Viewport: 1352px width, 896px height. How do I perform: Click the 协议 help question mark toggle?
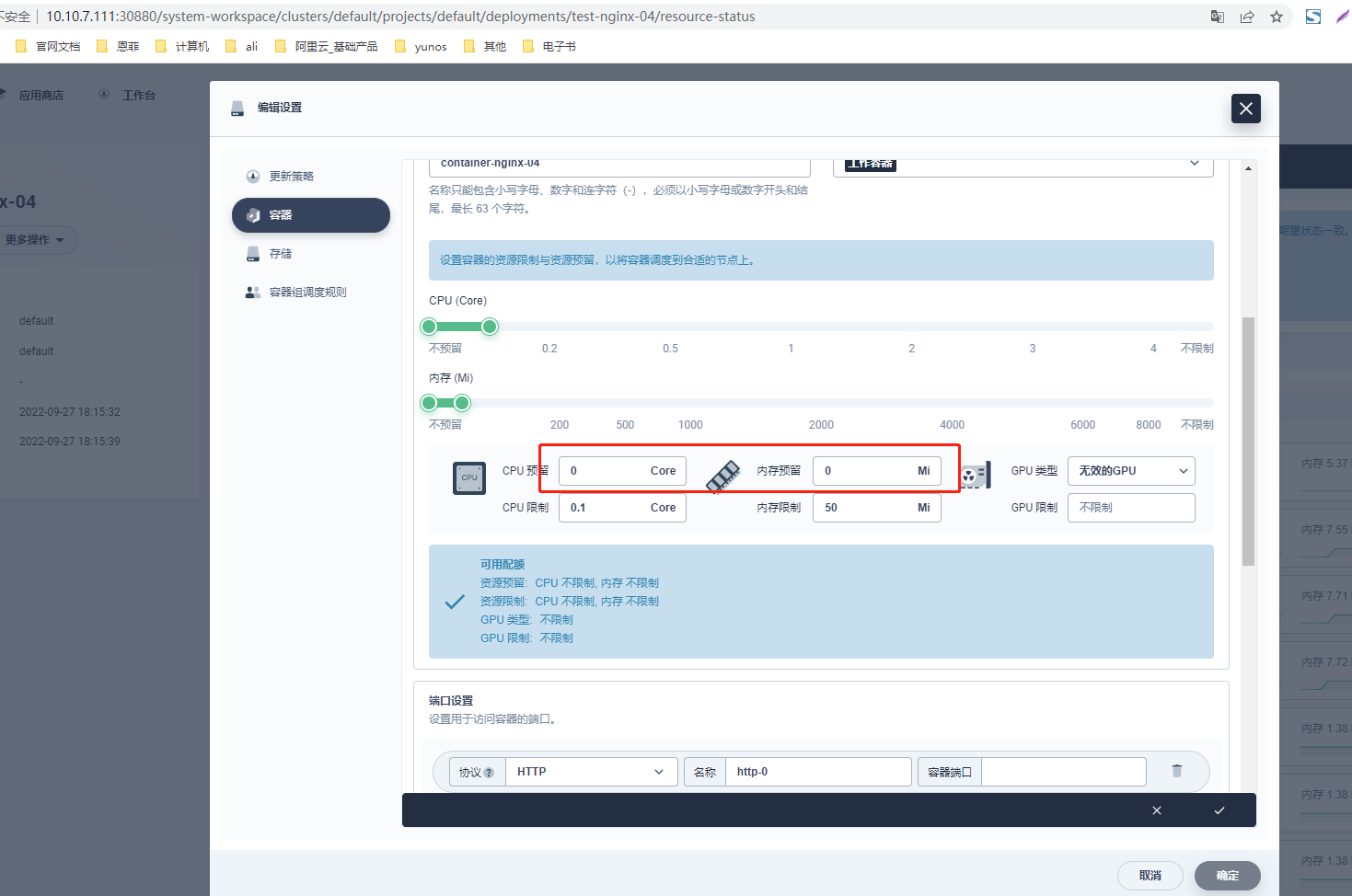[491, 772]
